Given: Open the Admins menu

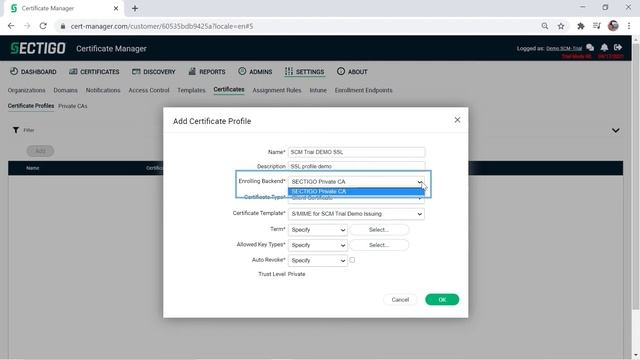Looking at the screenshot, I should point(255,71).
